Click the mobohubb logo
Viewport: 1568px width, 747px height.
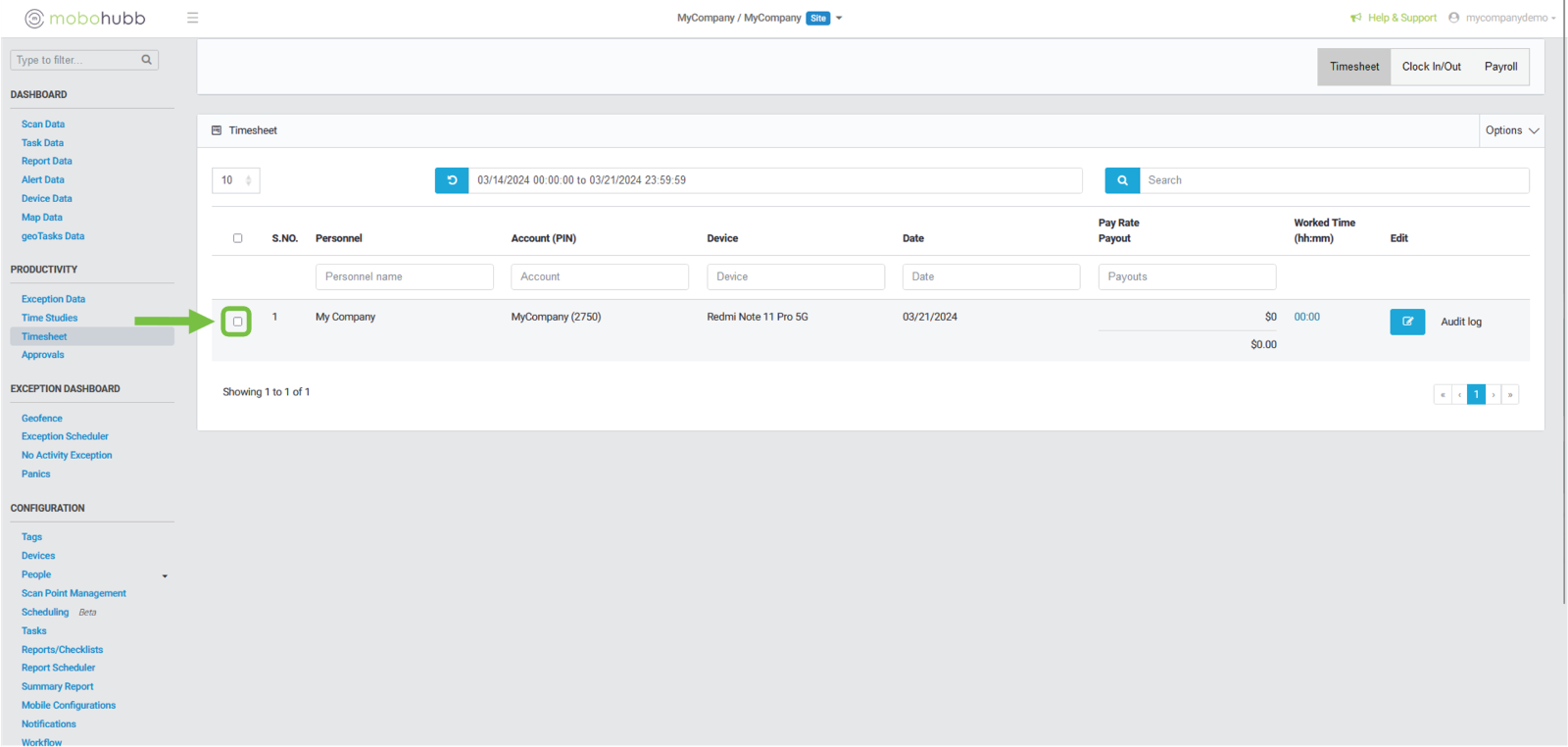85,18
